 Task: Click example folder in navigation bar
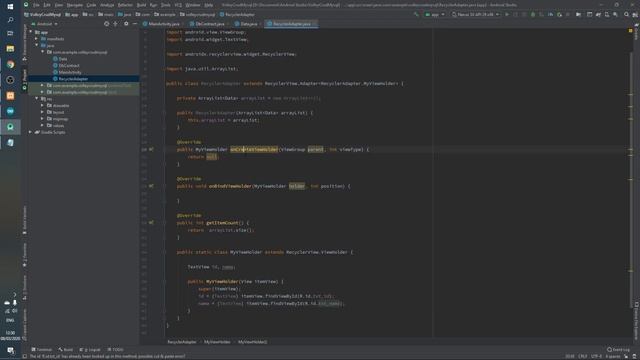click(x=165, y=14)
